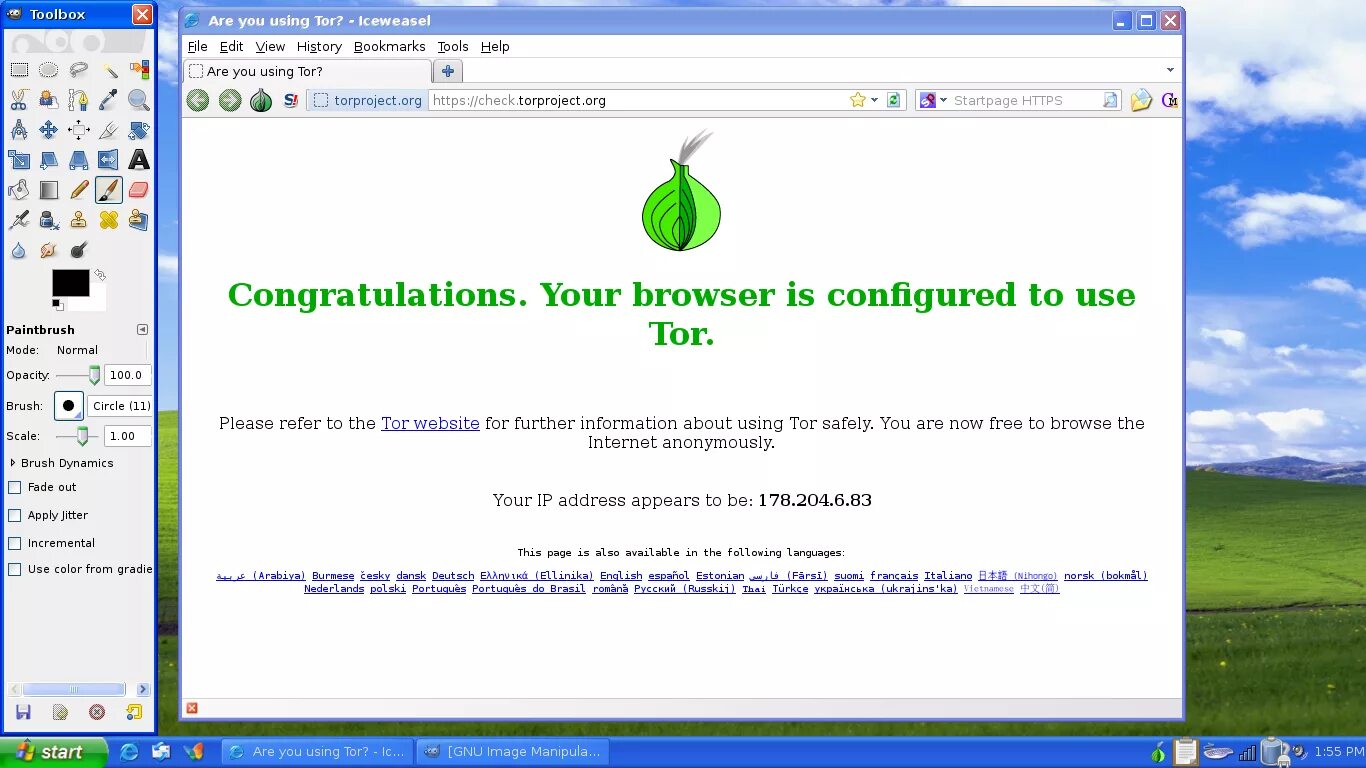Click the Startpage HTTPS search field
This screenshot has height=768, width=1366.
(x=1025, y=100)
